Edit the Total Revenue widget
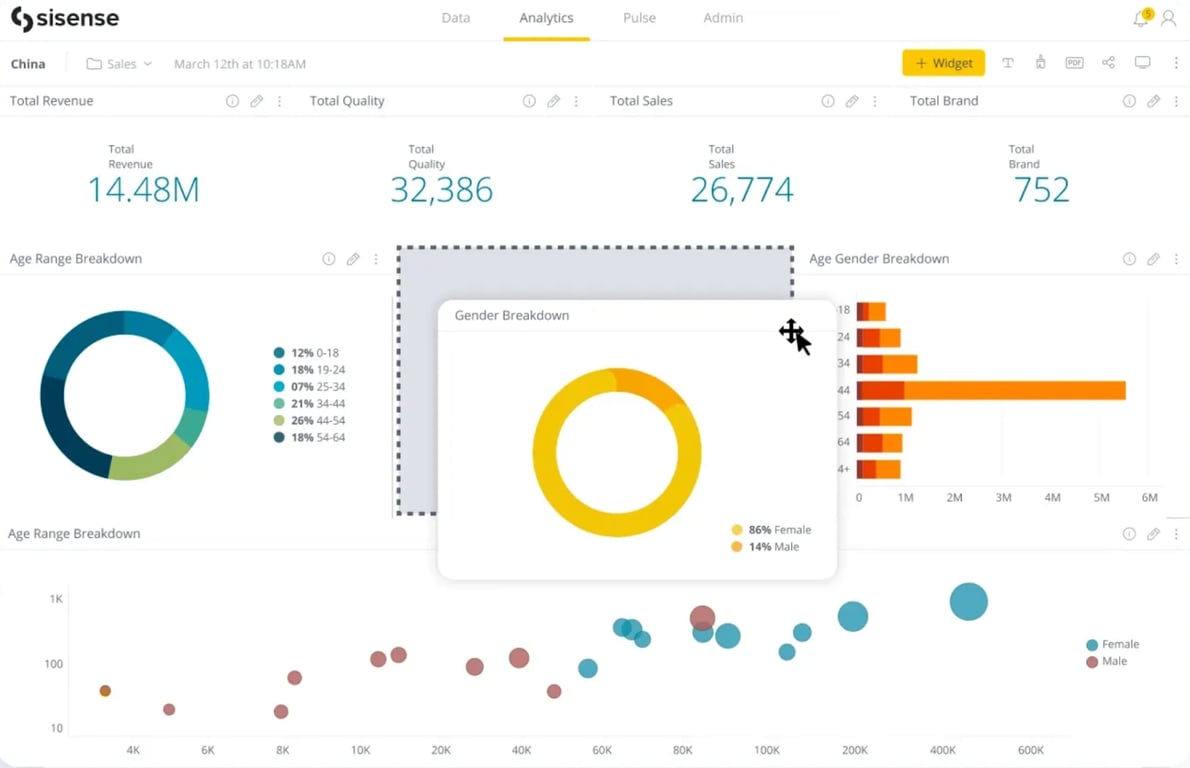The height and width of the screenshot is (768, 1190). (257, 101)
